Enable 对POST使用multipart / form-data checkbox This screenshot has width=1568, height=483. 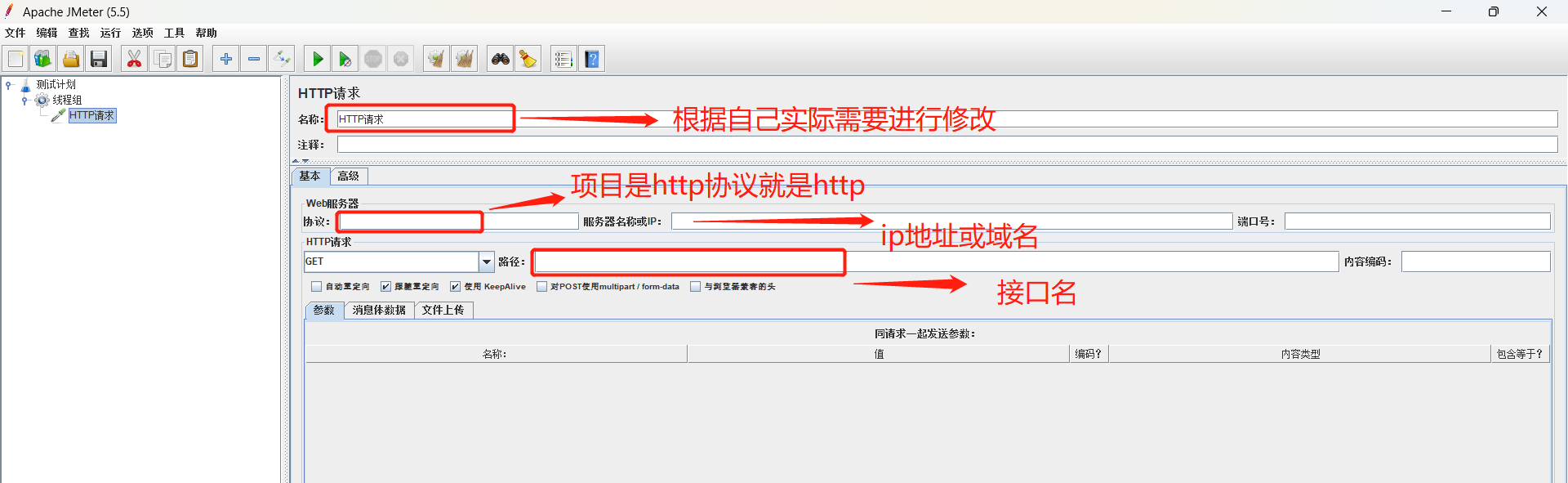(541, 287)
